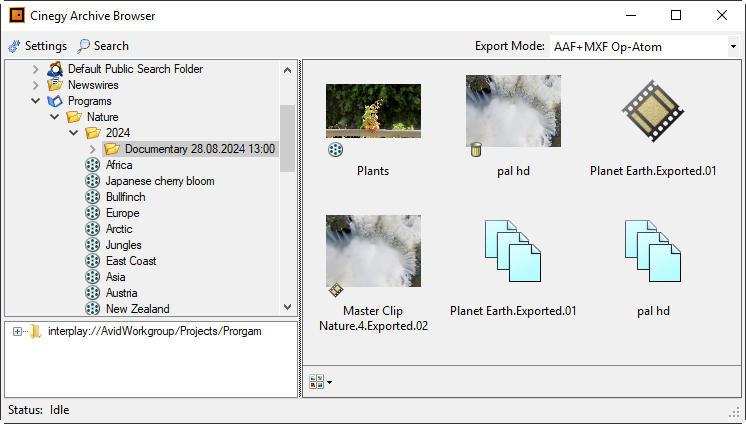Click the tree scrollbar down arrow
The image size is (746, 424).
click(x=287, y=307)
